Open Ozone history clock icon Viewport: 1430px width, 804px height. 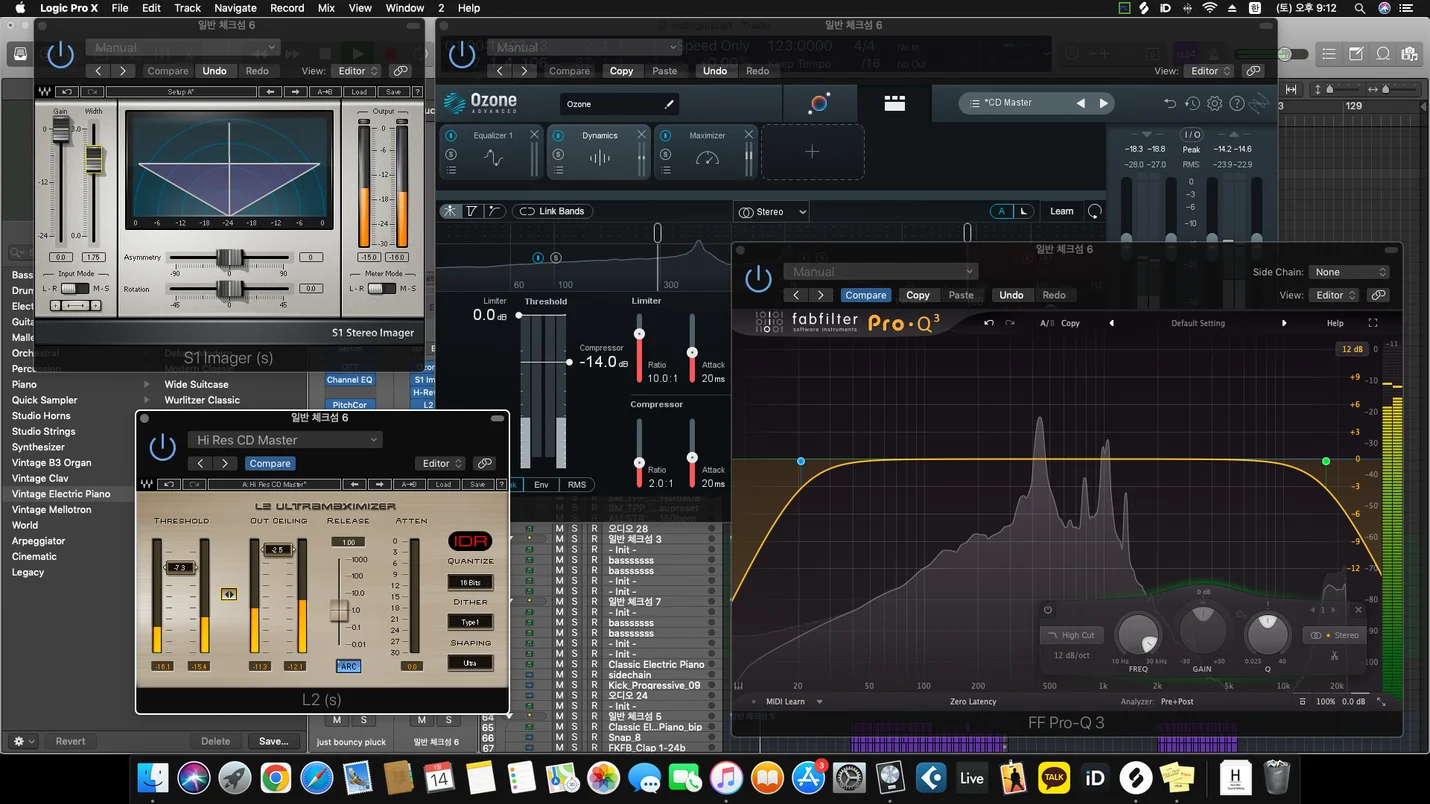coord(1192,103)
